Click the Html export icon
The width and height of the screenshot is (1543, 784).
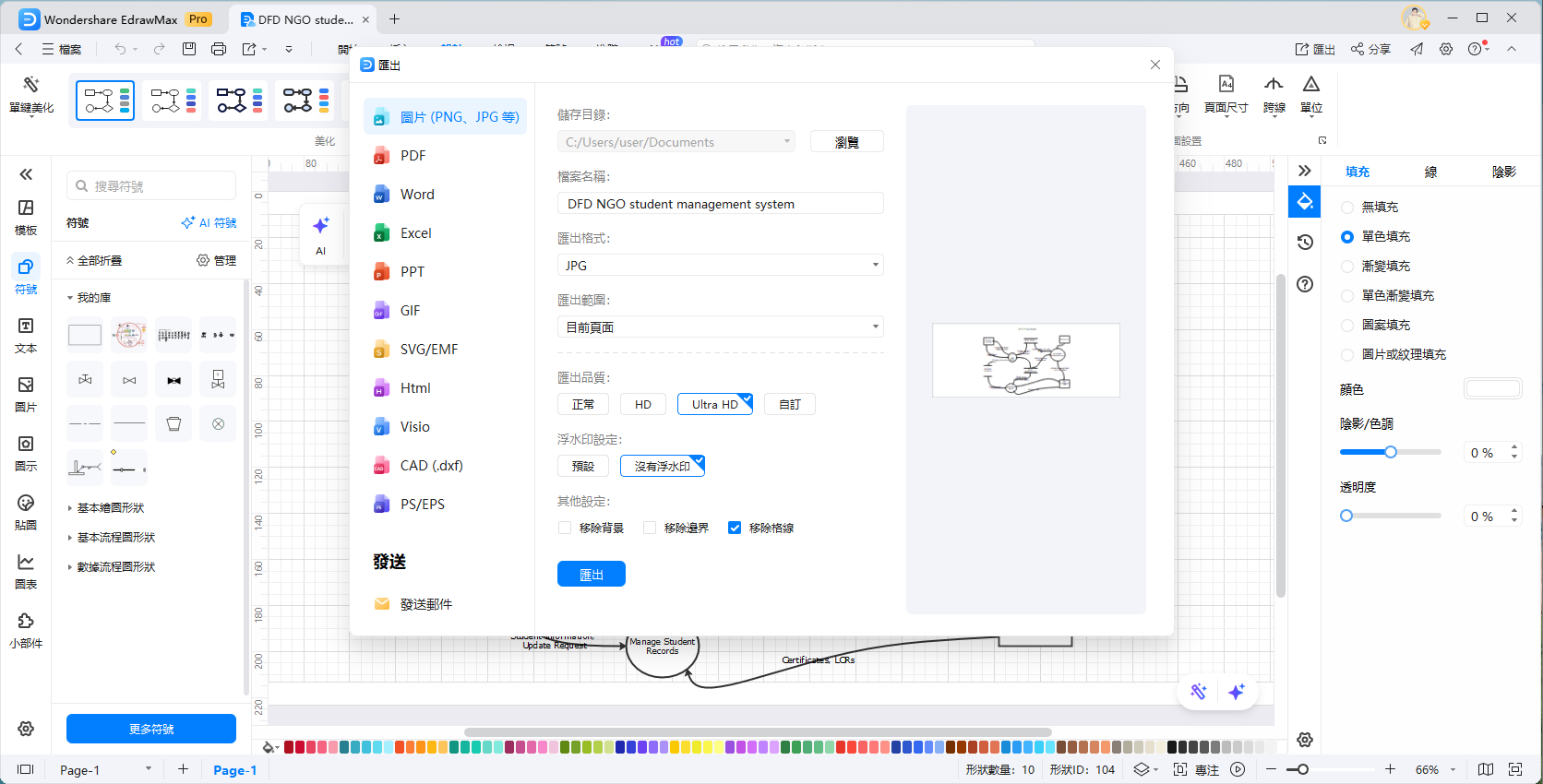(x=380, y=389)
